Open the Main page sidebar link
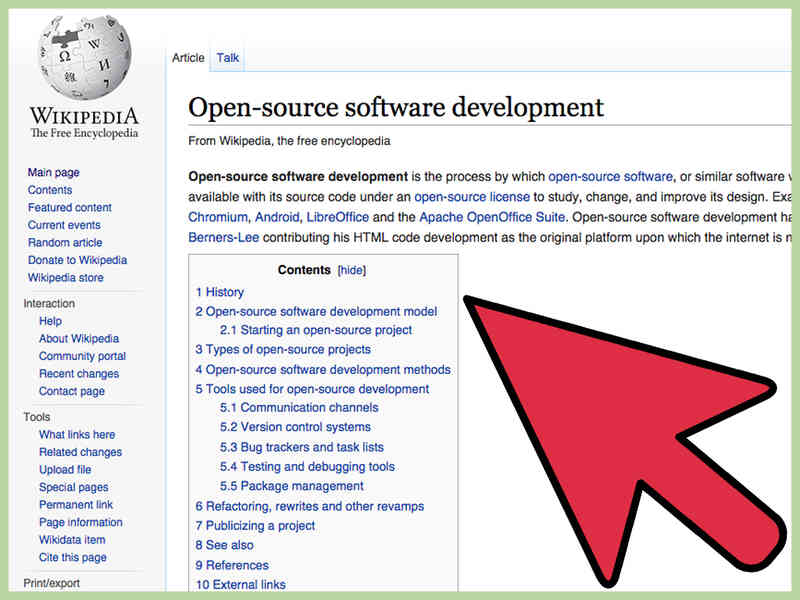 (54, 172)
